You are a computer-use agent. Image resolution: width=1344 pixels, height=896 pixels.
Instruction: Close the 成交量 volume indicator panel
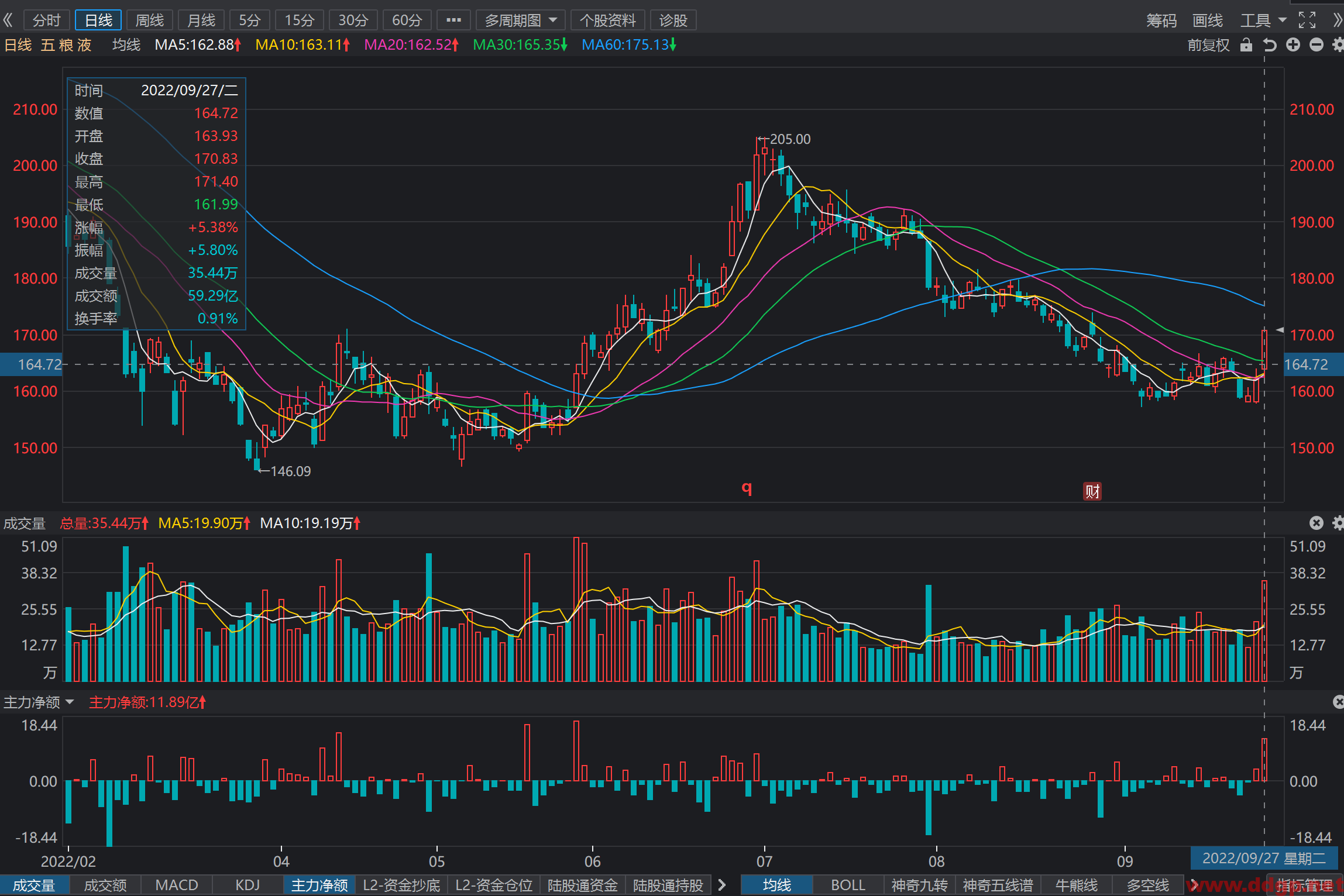(1316, 523)
